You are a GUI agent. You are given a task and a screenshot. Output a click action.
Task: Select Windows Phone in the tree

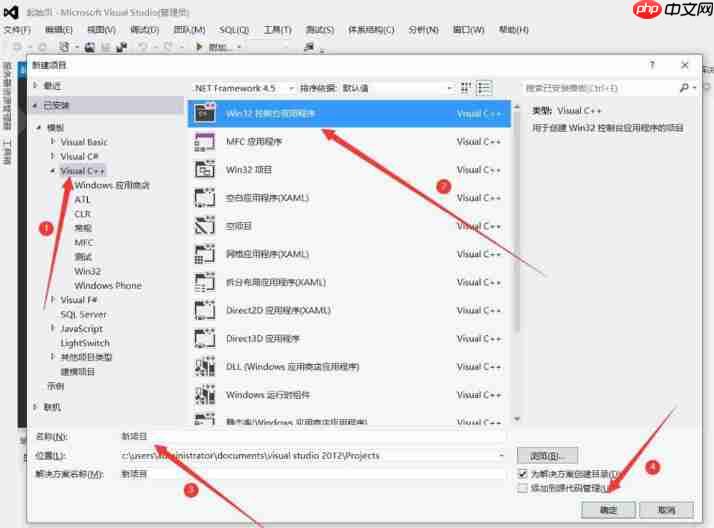pos(108,285)
